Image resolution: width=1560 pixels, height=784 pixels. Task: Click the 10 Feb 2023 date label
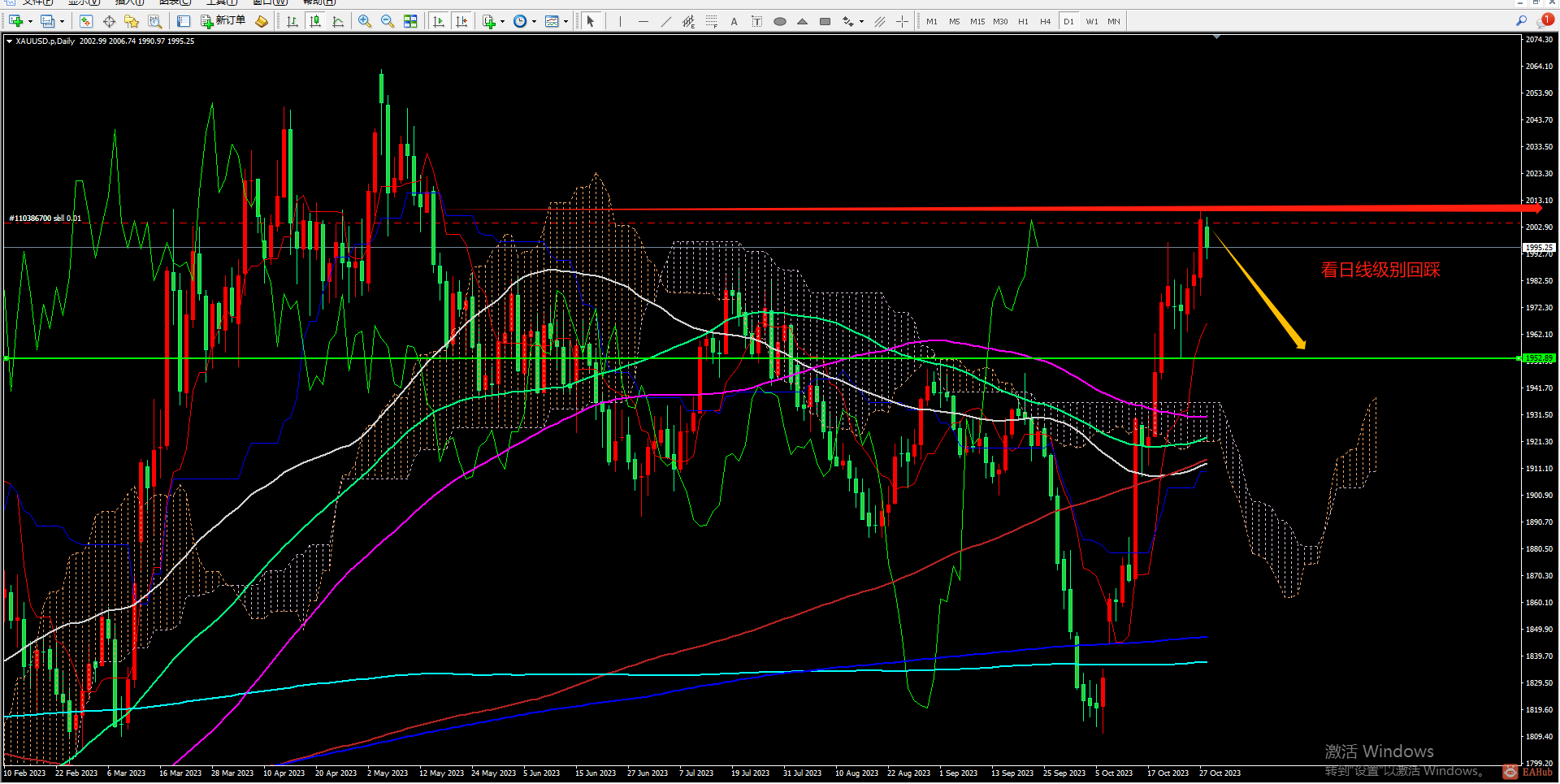point(24,773)
